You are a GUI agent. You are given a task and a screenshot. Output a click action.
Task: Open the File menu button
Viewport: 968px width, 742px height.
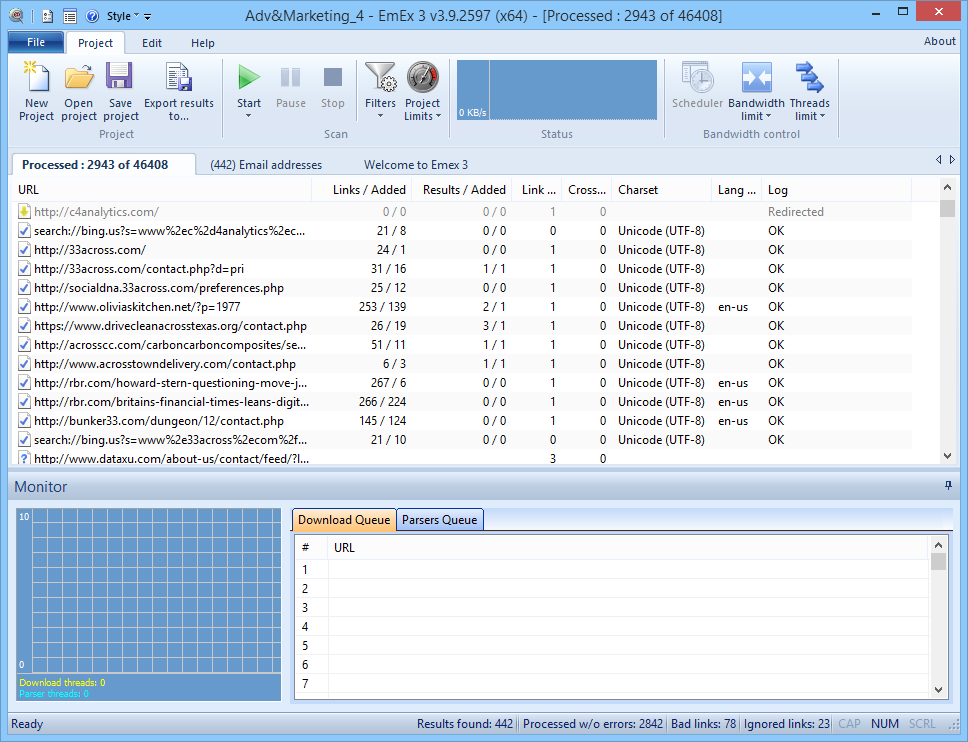point(36,42)
